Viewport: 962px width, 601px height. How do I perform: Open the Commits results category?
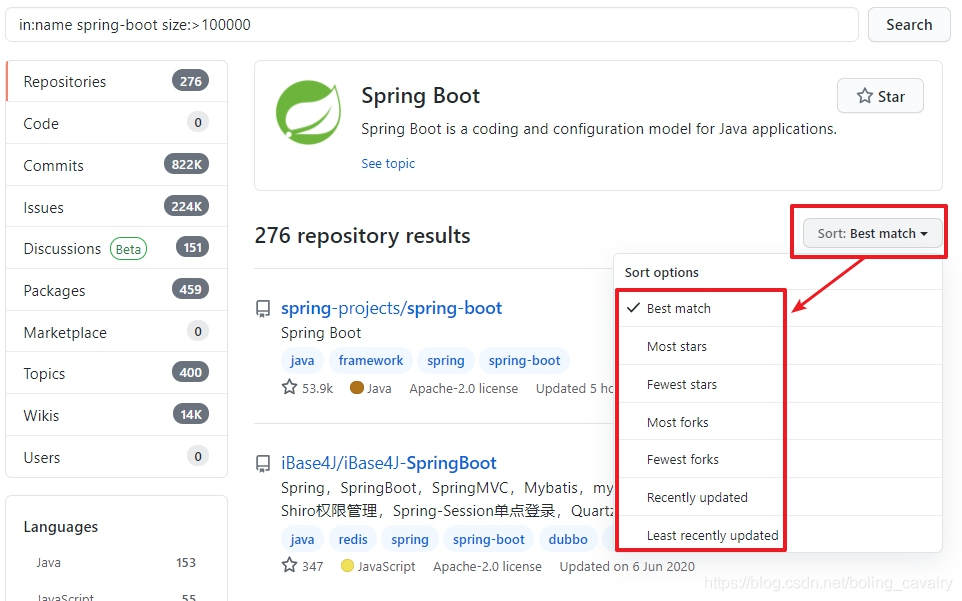(x=117, y=165)
